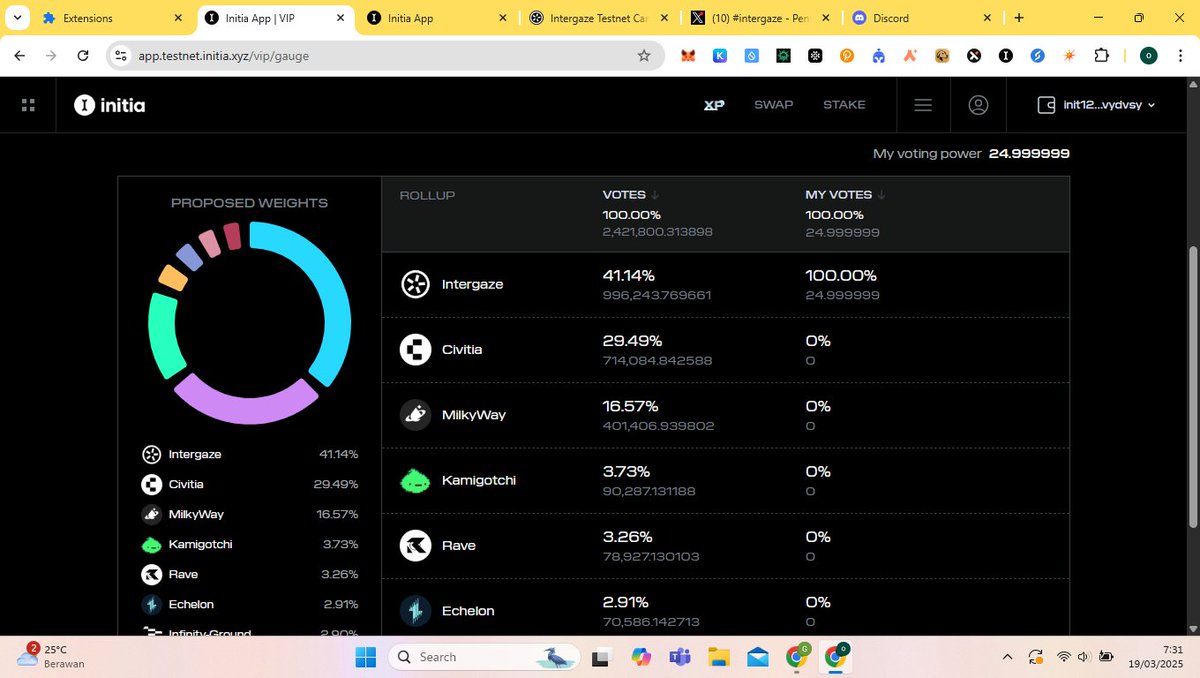Switch to the second Initia App tab
Viewport: 1200px width, 678px height.
[439, 18]
